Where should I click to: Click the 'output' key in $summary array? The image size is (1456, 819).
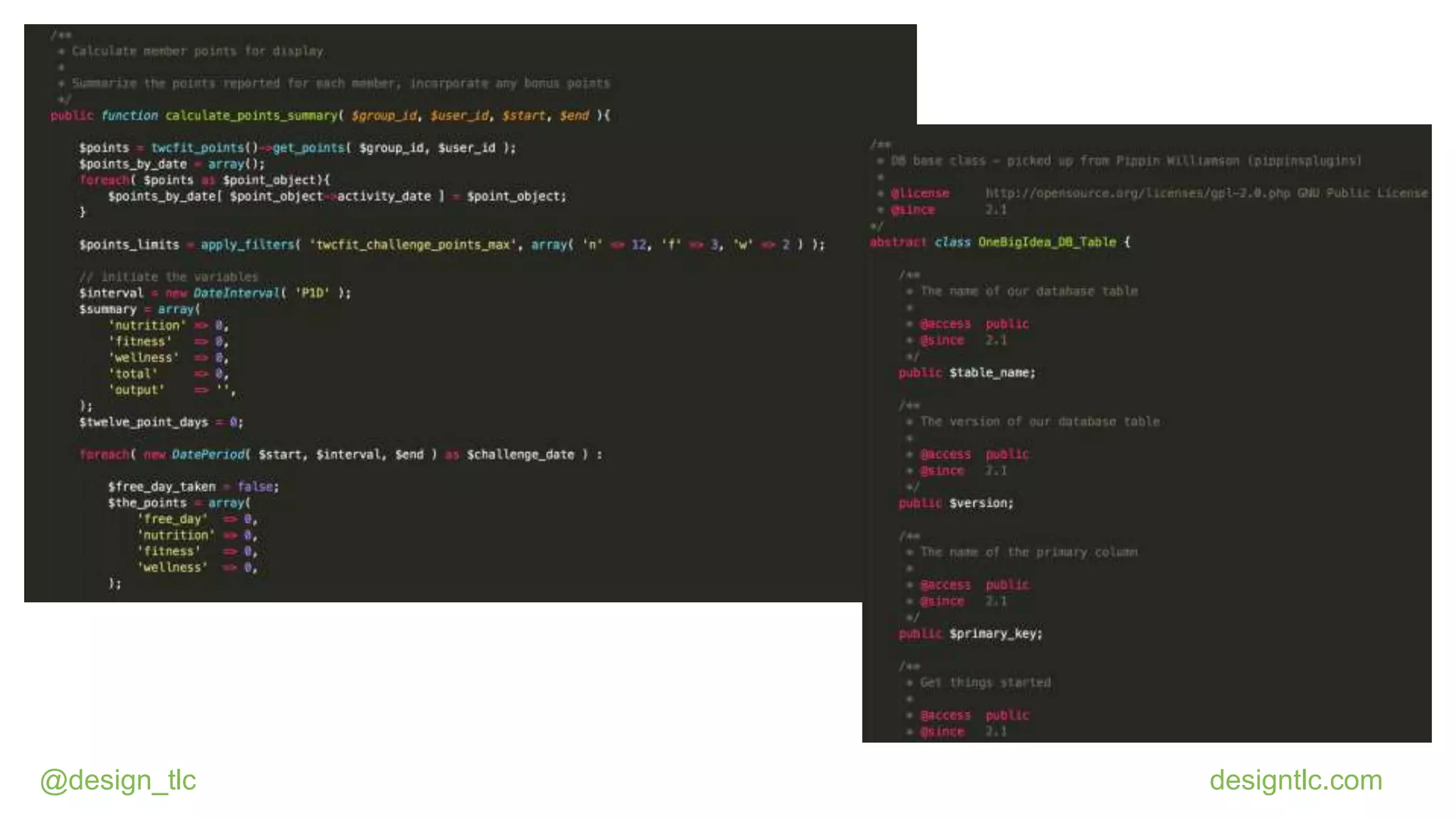(x=136, y=390)
